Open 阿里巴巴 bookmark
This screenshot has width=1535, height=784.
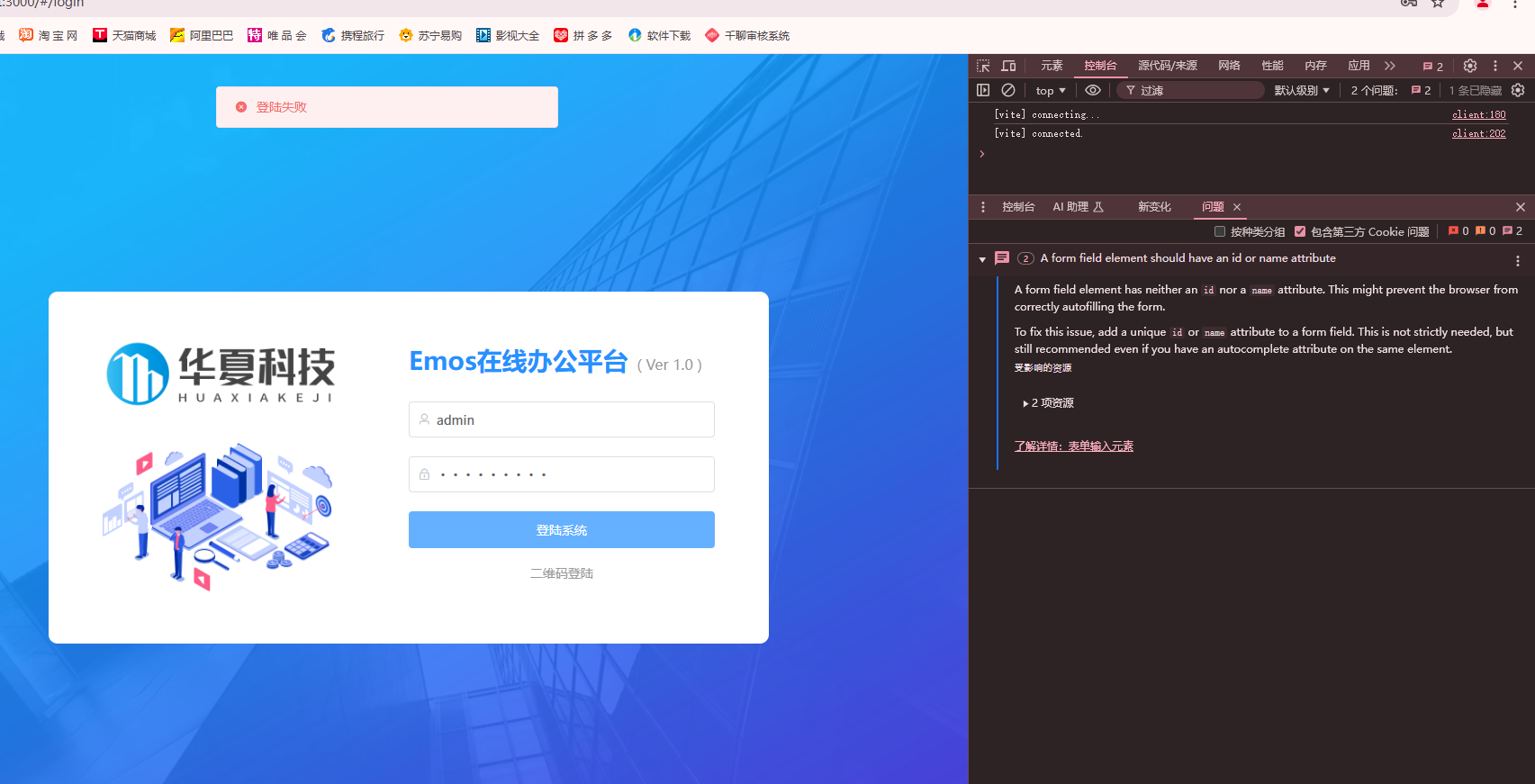[202, 35]
